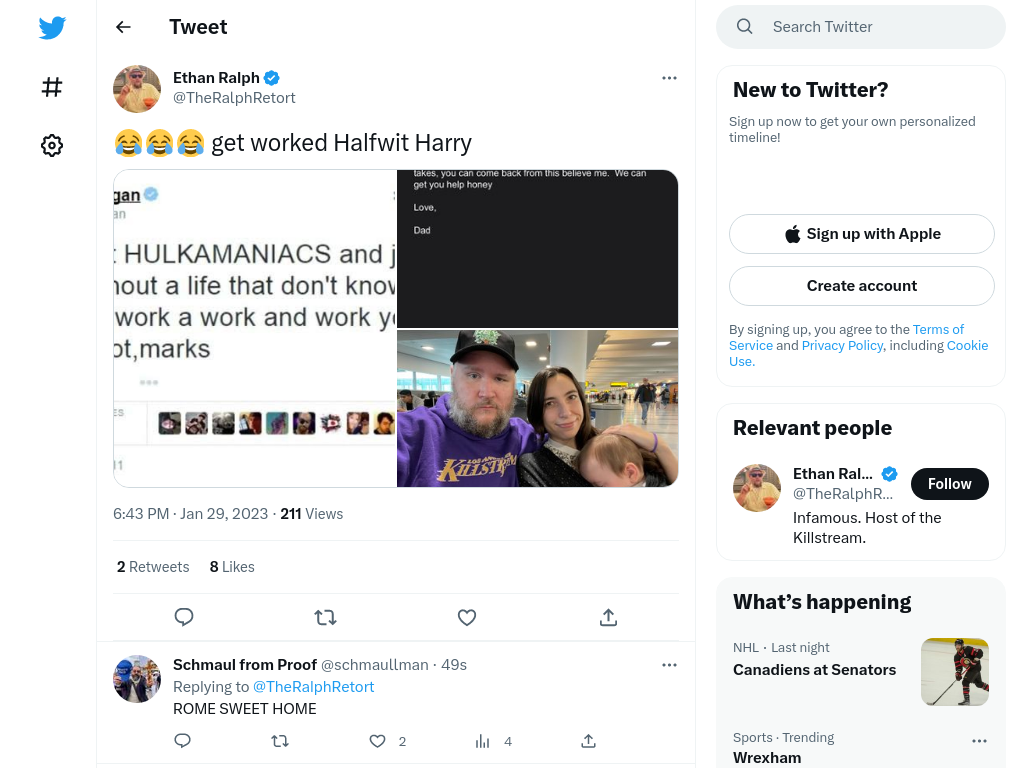Like the main tweet with heart icon
Viewport: 1024px width, 768px height.
click(x=467, y=617)
